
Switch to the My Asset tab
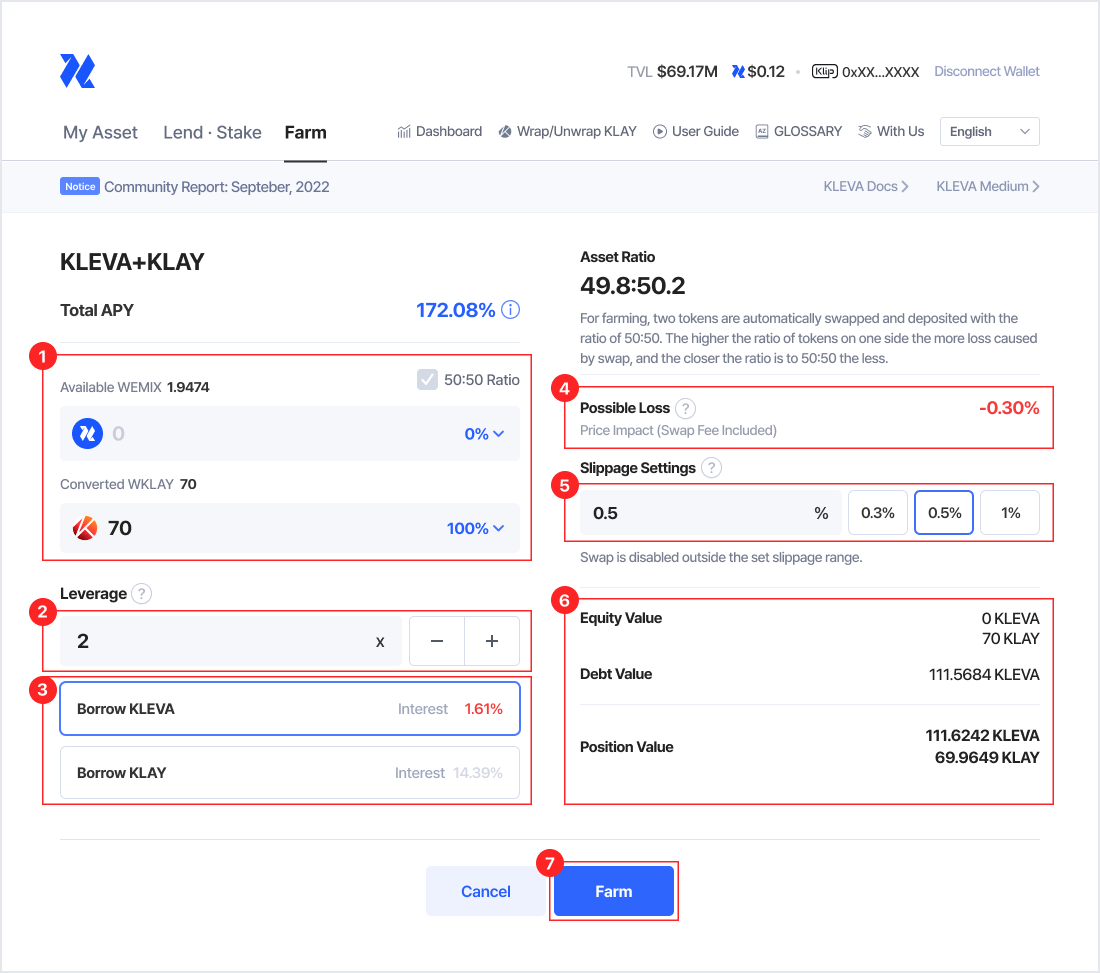(x=100, y=132)
